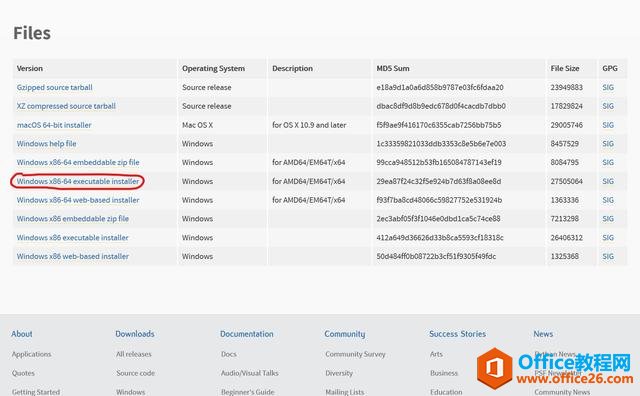Open Gzipped source tarball download link
The width and height of the screenshot is (640, 396).
(x=54, y=87)
